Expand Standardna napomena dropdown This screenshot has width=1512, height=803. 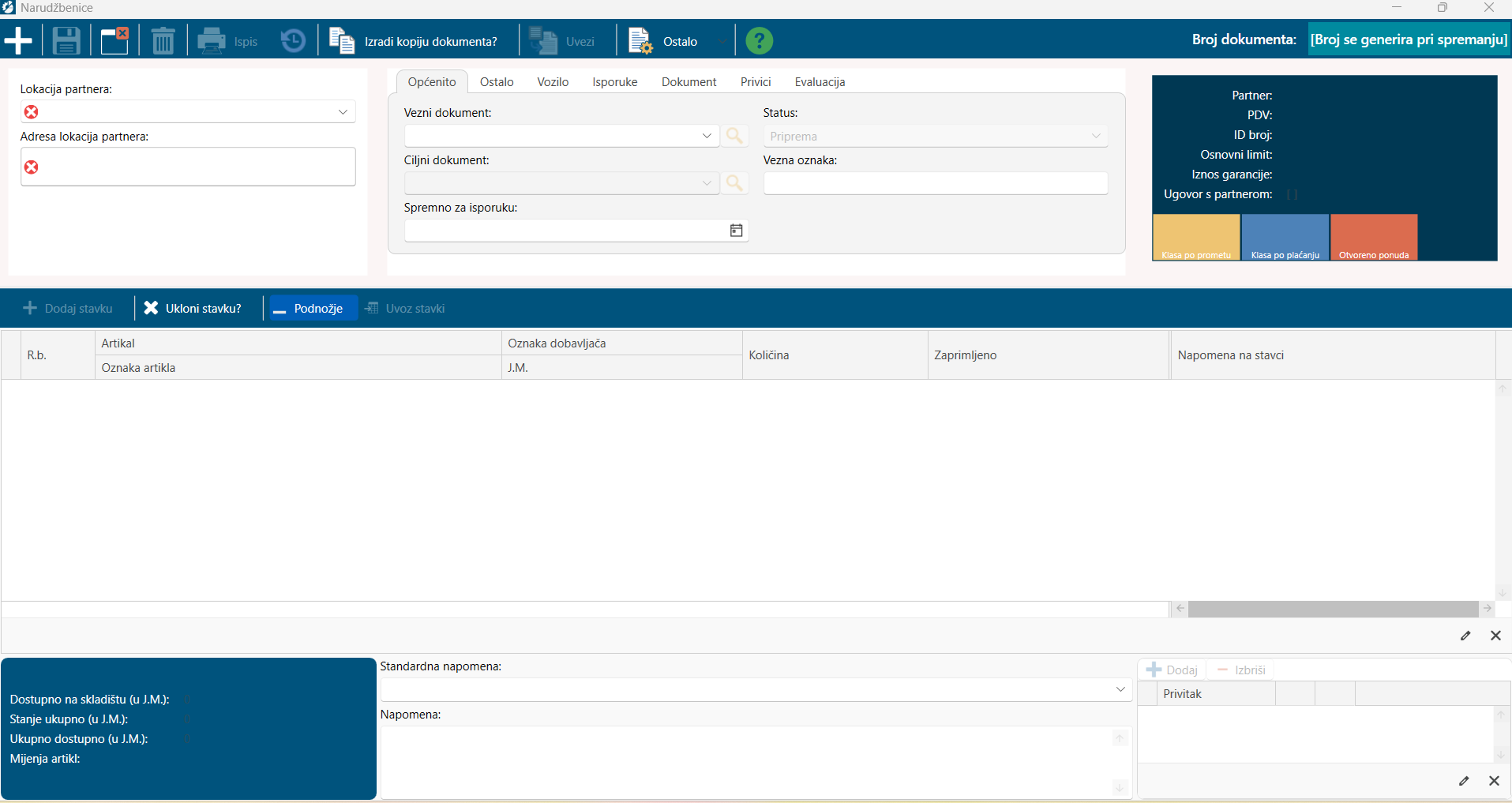(x=1120, y=689)
